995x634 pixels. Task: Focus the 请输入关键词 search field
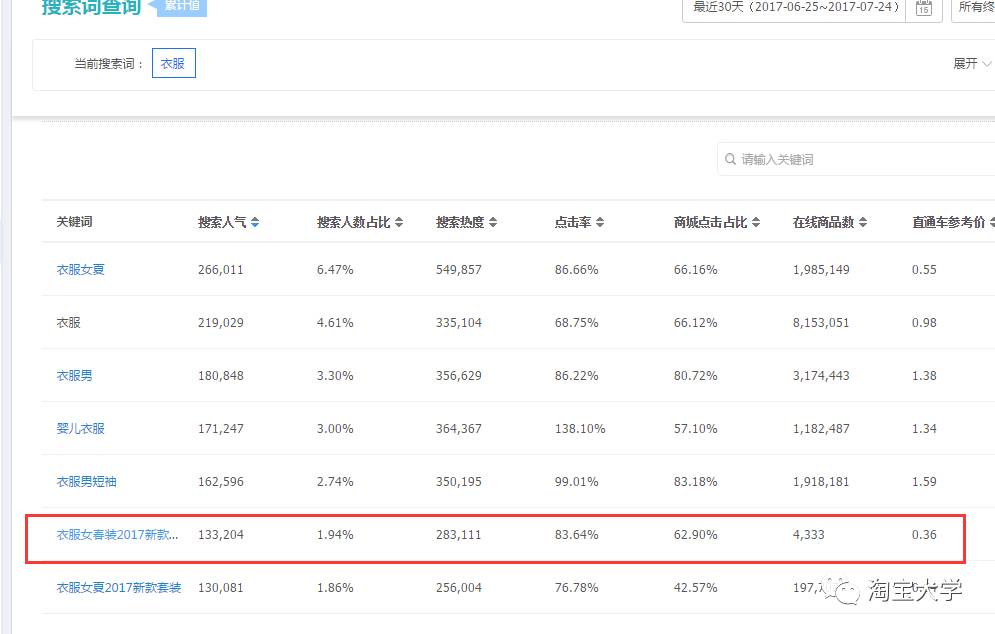click(x=860, y=160)
